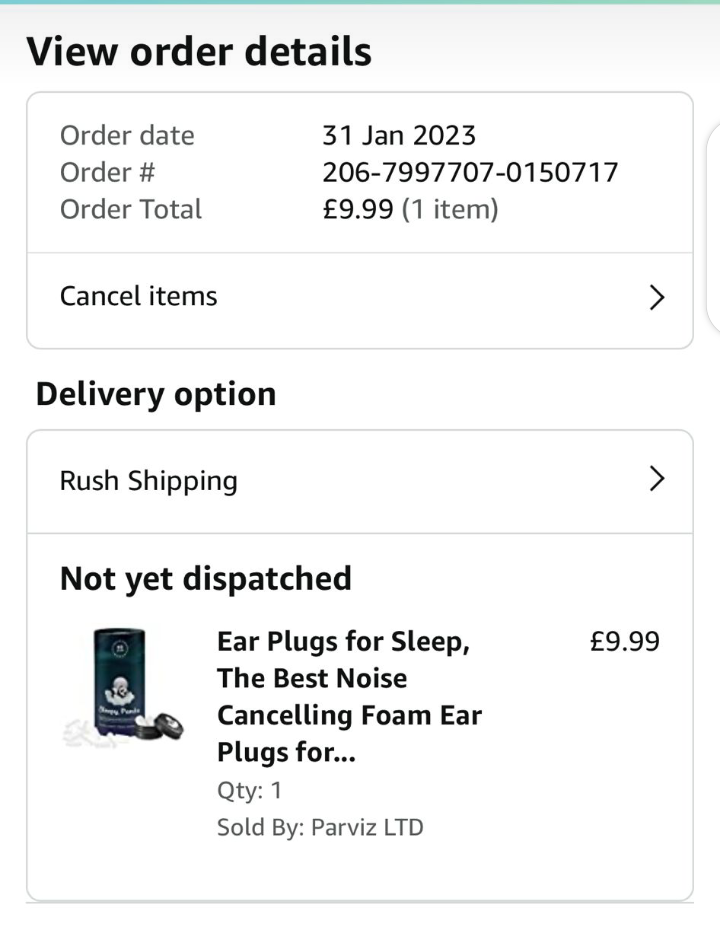Tap the Delivery option section heading
This screenshot has height=925, width=720.
[155, 394]
